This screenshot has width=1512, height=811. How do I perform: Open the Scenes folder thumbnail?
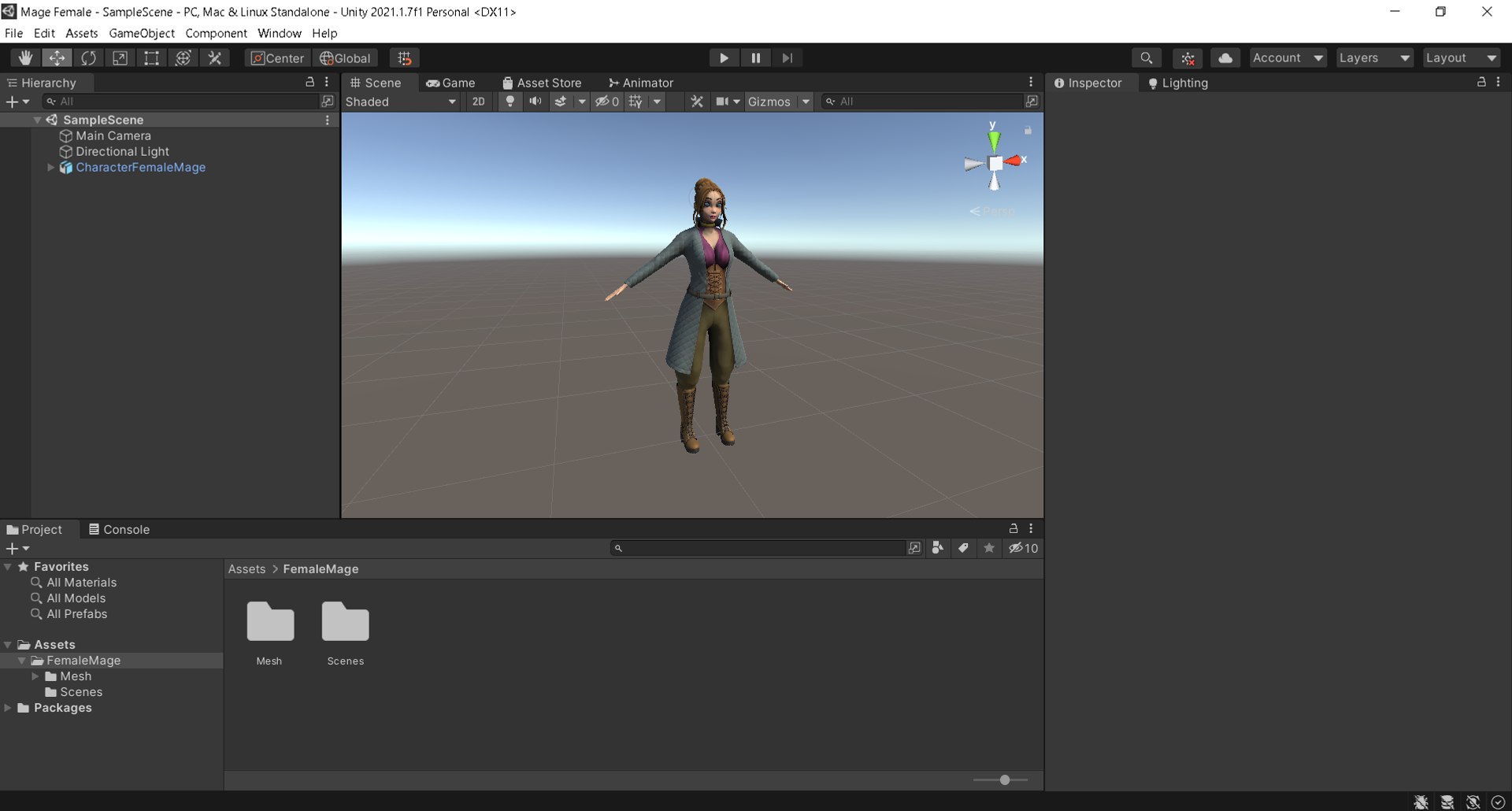tap(345, 621)
